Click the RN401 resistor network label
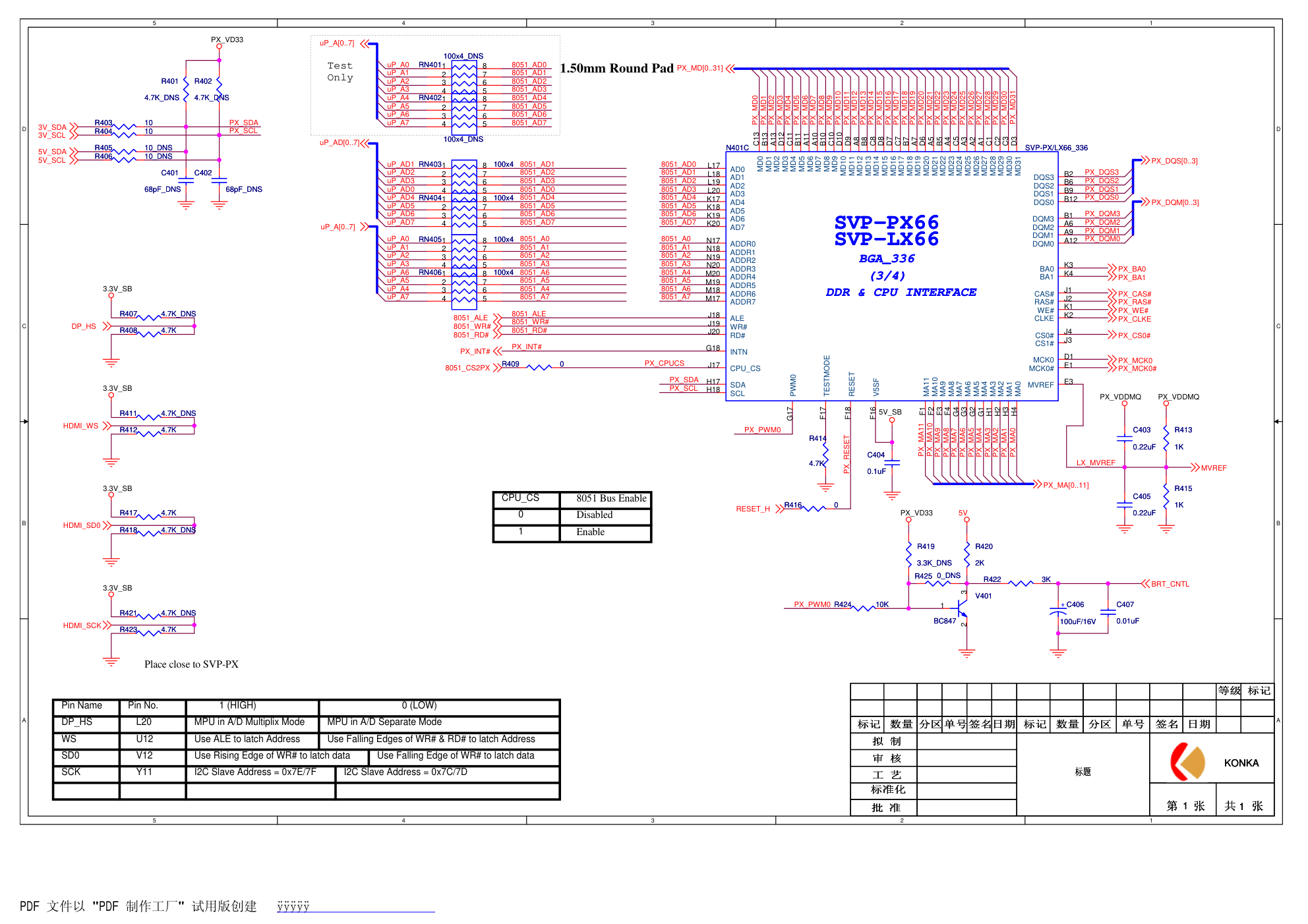This screenshot has width=1308, height=924. 431,65
